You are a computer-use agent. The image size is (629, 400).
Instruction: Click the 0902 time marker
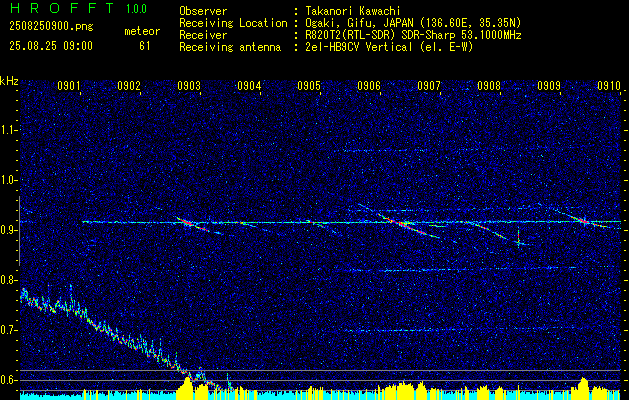(x=129, y=86)
